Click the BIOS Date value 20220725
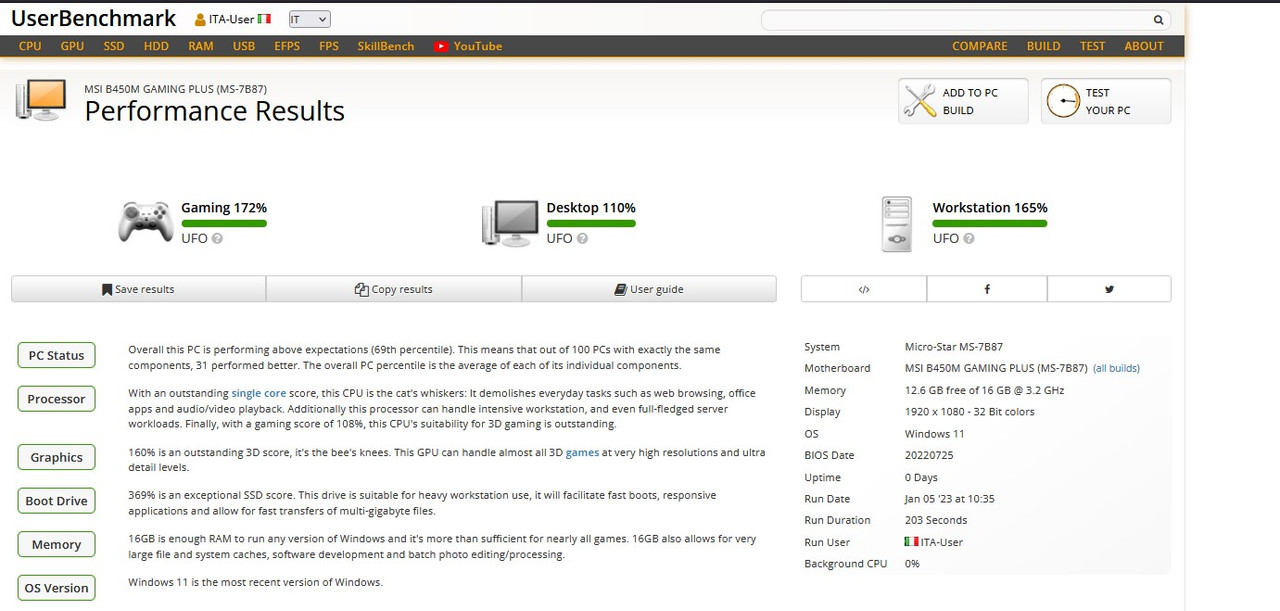The width and height of the screenshot is (1280, 611). [x=929, y=455]
